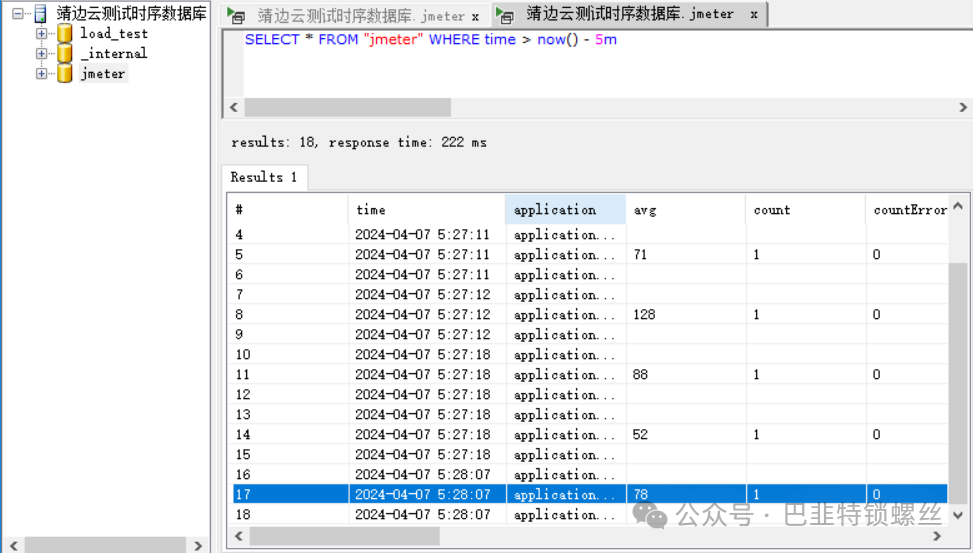Screen dimensions: 973x553
Task: Click the results and response time status text
Action: 359,143
